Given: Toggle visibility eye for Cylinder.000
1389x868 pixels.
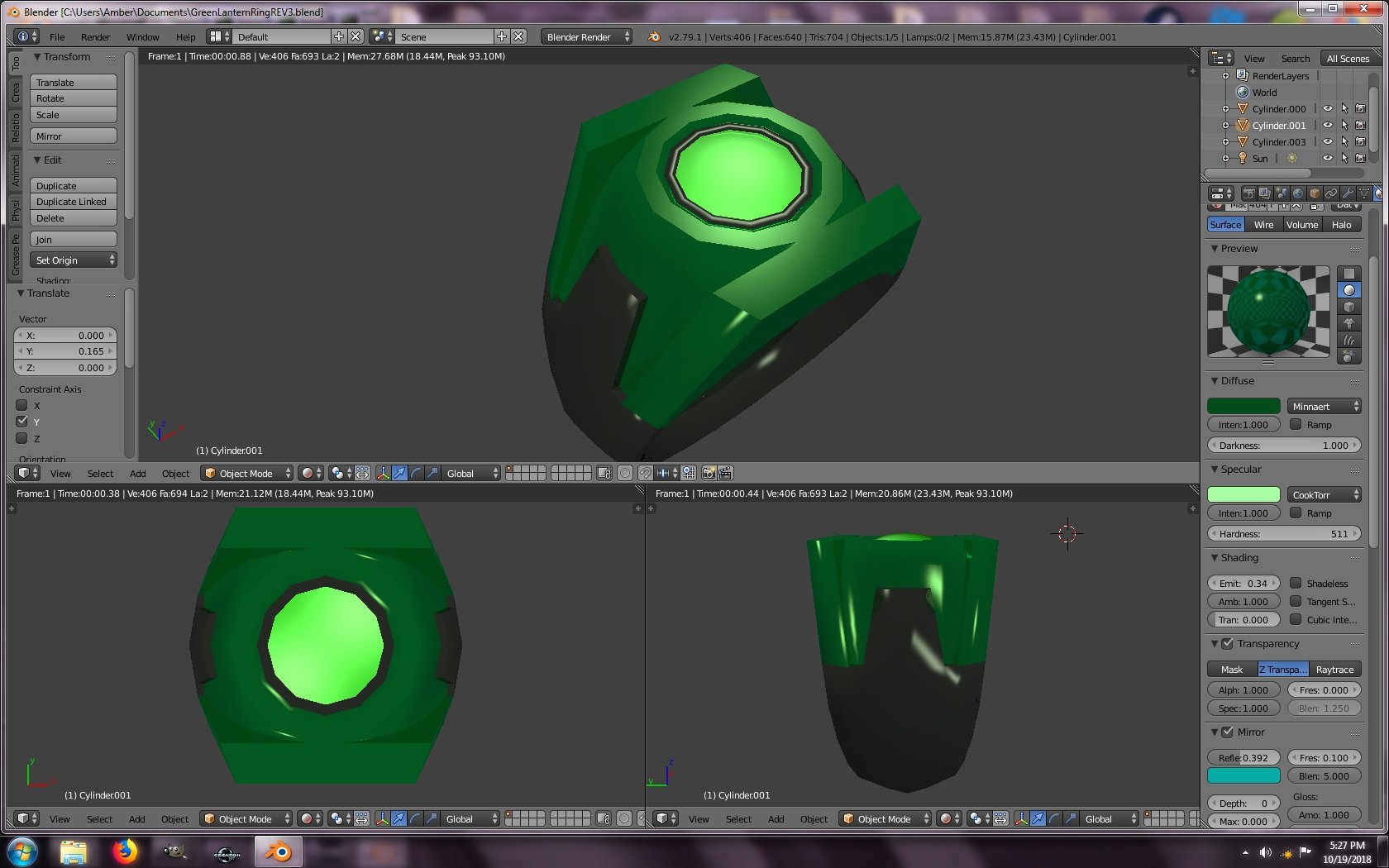Looking at the screenshot, I should pyautogui.click(x=1328, y=108).
